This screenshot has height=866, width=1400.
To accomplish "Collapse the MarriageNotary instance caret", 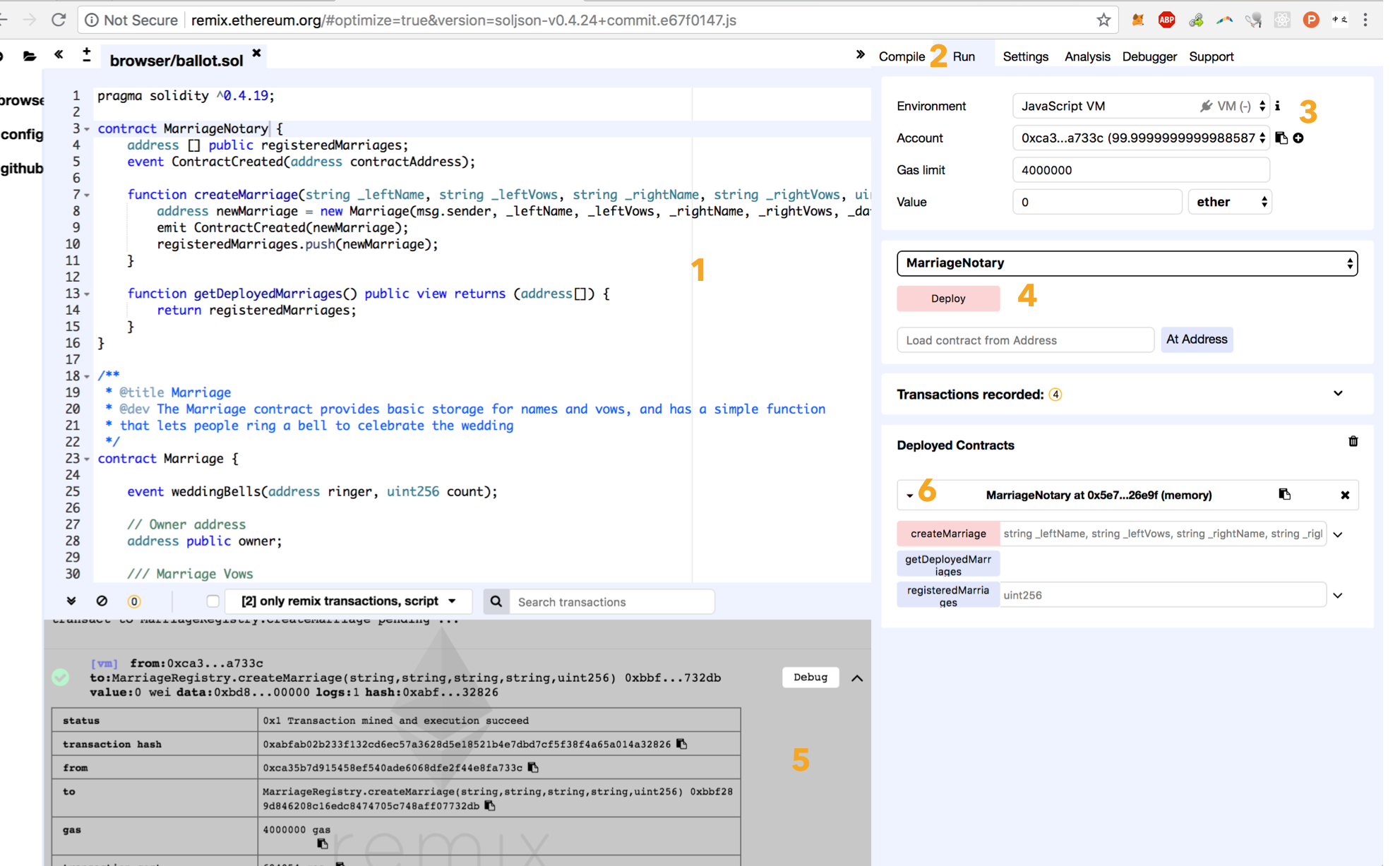I will pyautogui.click(x=909, y=495).
